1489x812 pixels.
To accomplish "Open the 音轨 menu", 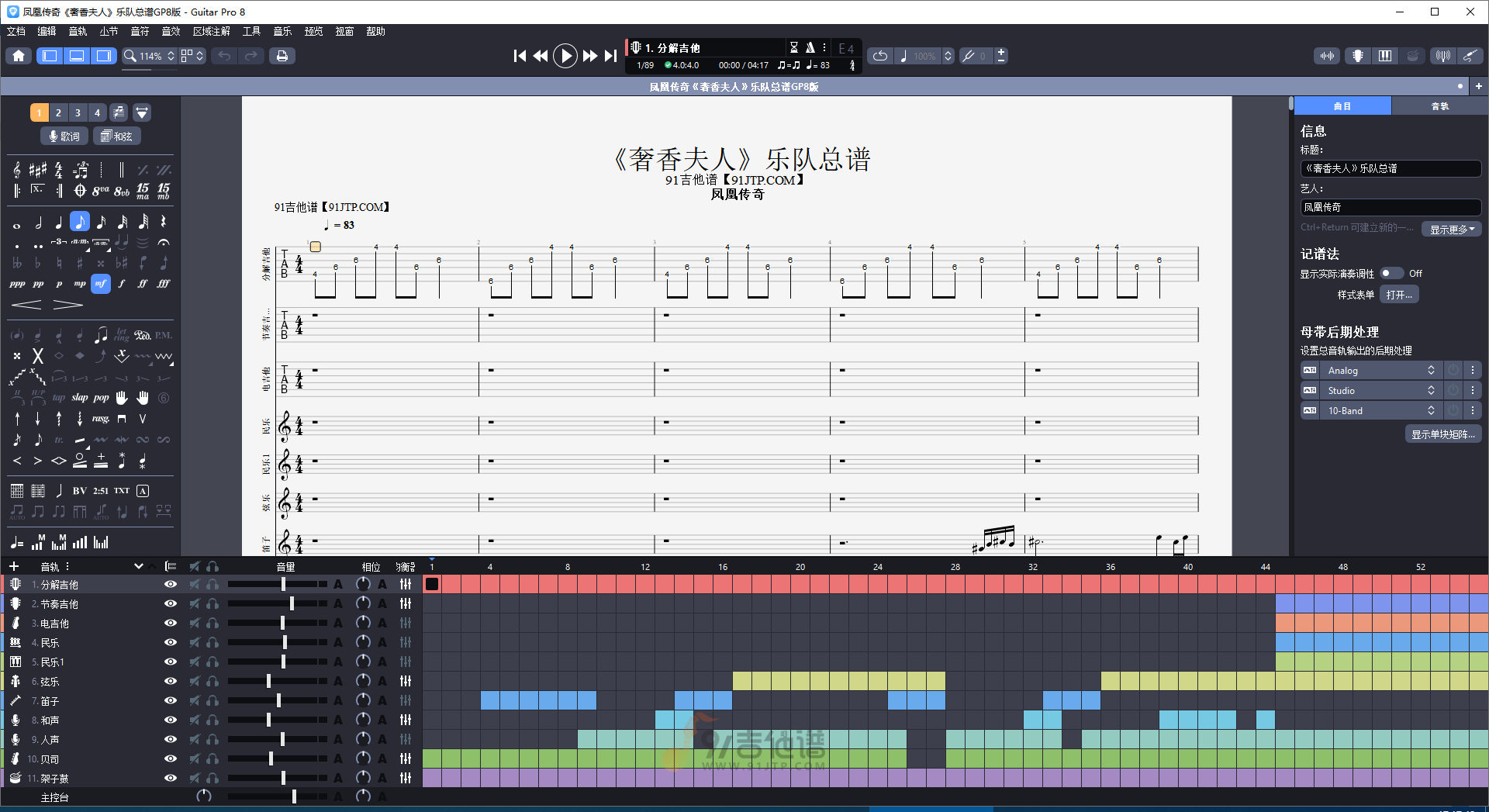I will point(78,31).
